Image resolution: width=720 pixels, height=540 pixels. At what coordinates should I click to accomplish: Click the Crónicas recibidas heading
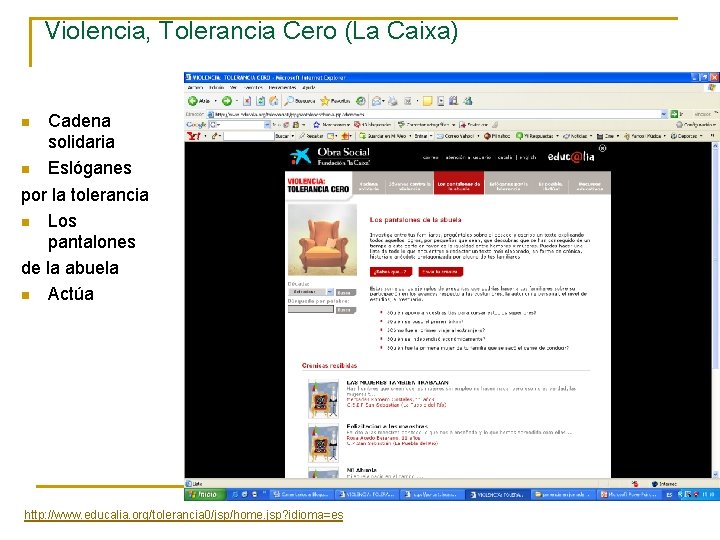(x=329, y=366)
